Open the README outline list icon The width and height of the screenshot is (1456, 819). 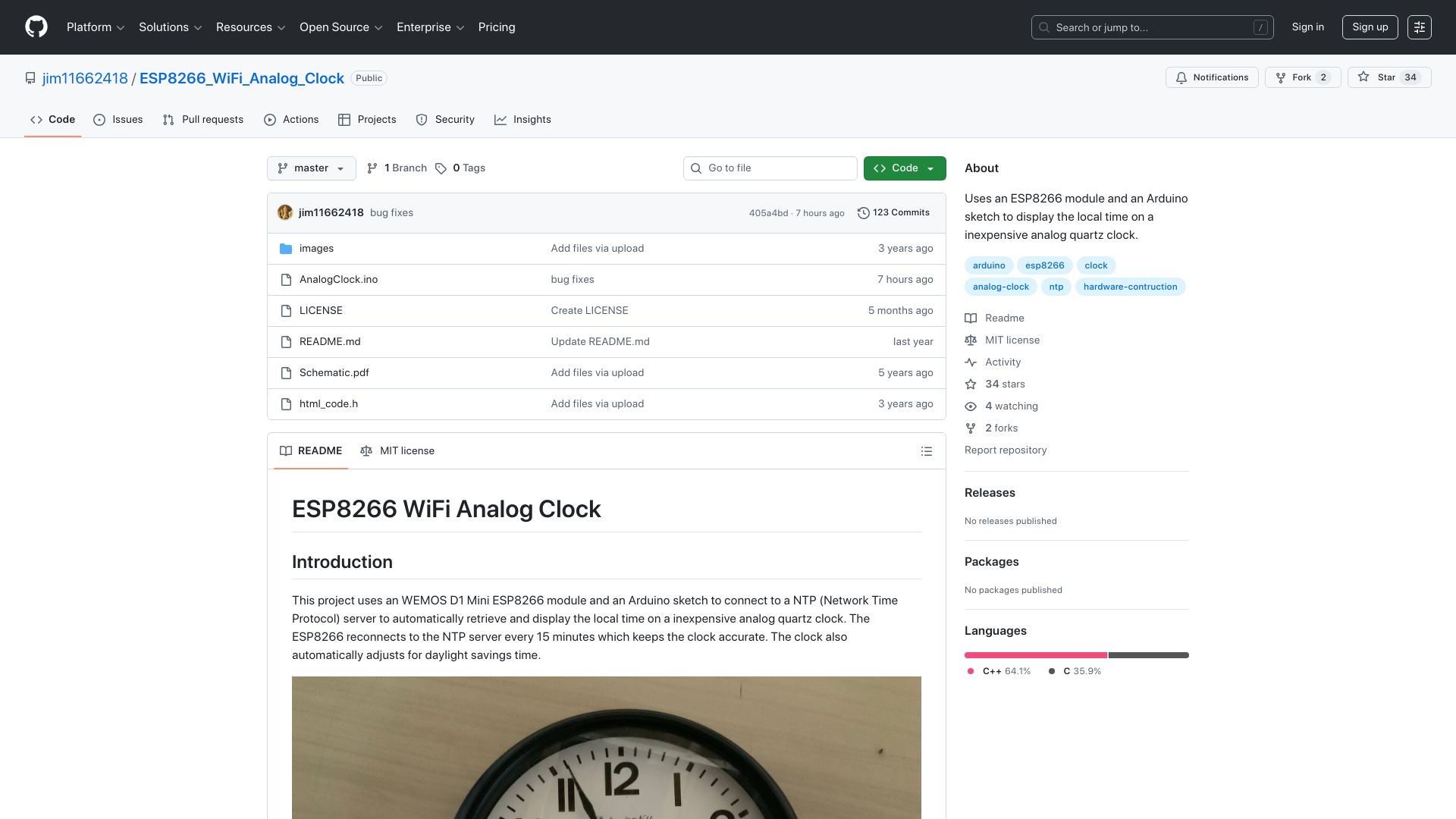(927, 451)
